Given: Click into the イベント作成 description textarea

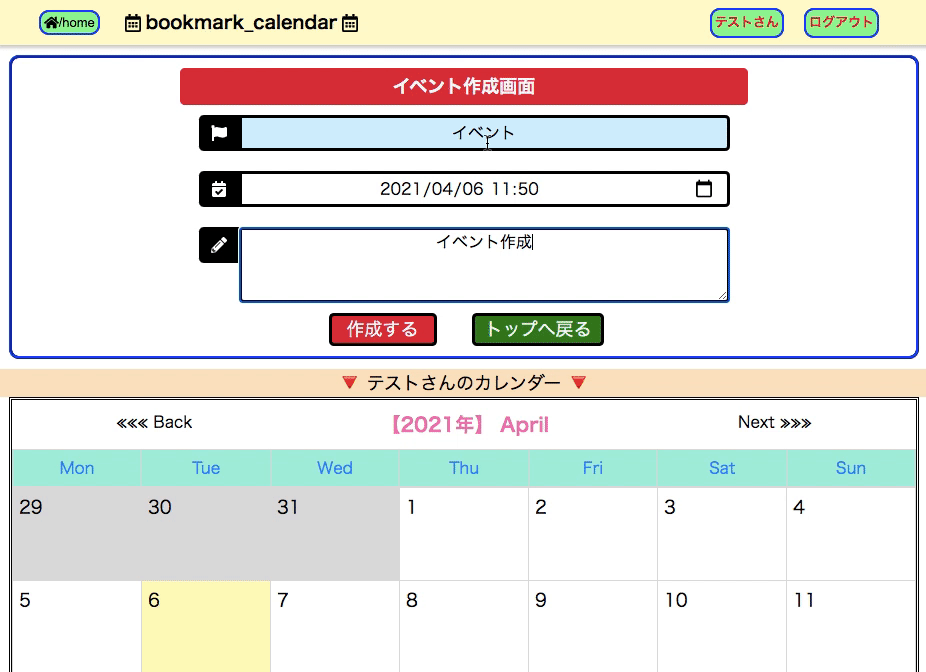Looking at the screenshot, I should click(484, 265).
